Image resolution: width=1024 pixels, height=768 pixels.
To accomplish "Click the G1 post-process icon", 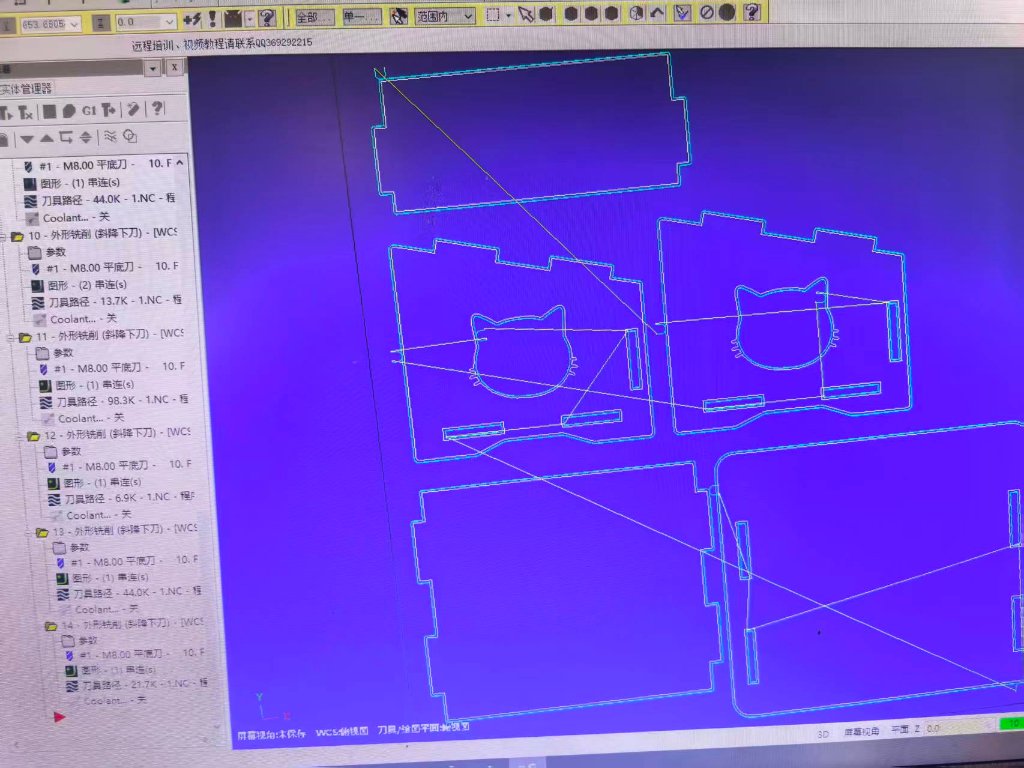I will point(89,110).
